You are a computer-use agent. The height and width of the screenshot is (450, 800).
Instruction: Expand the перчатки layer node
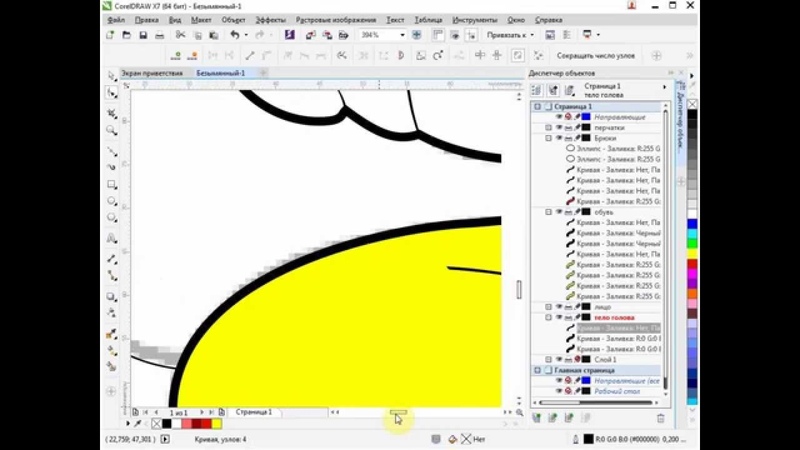click(548, 128)
